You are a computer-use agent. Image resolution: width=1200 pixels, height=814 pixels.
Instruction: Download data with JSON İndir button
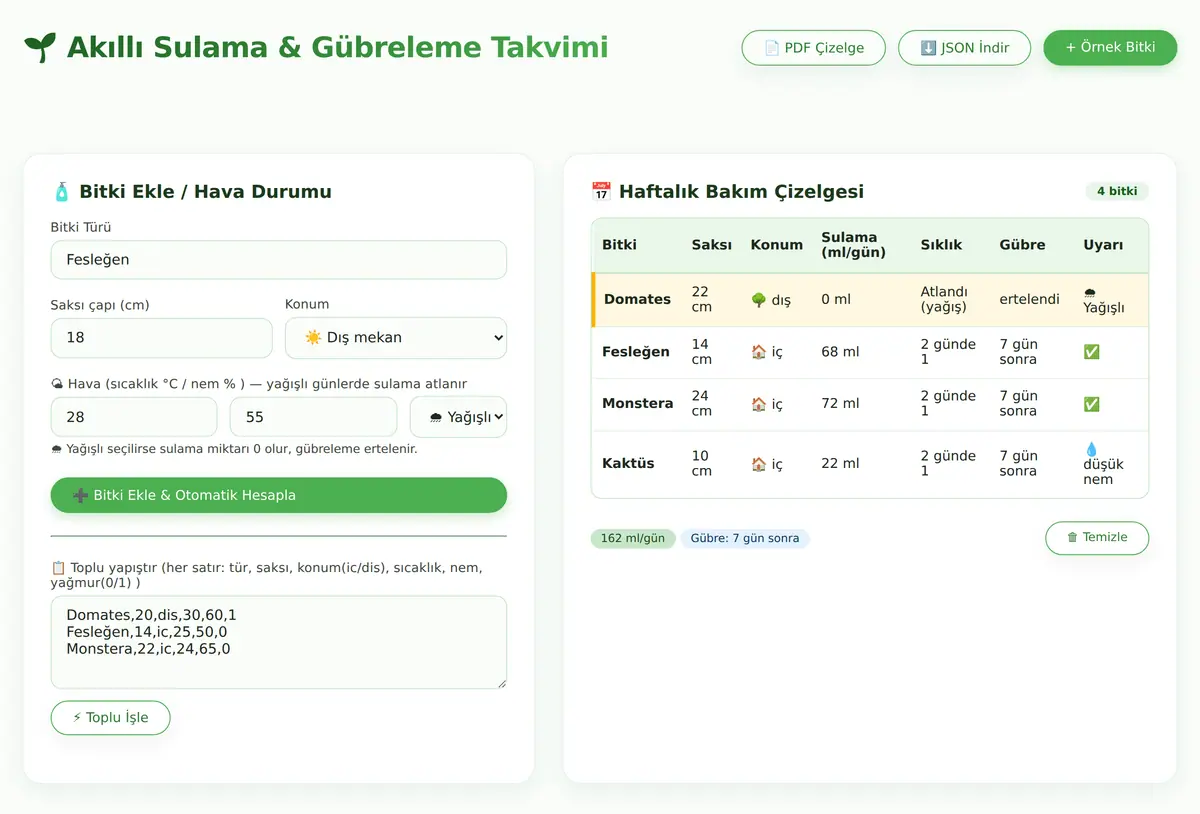point(964,47)
